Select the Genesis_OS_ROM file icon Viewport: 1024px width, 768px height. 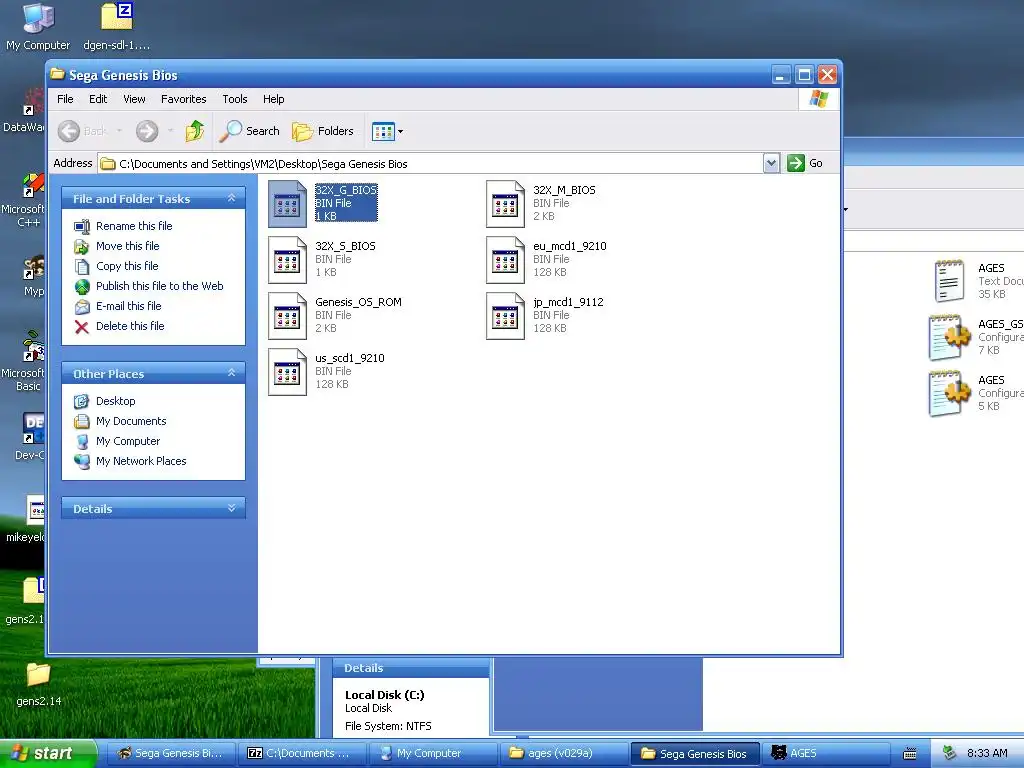[x=287, y=316]
